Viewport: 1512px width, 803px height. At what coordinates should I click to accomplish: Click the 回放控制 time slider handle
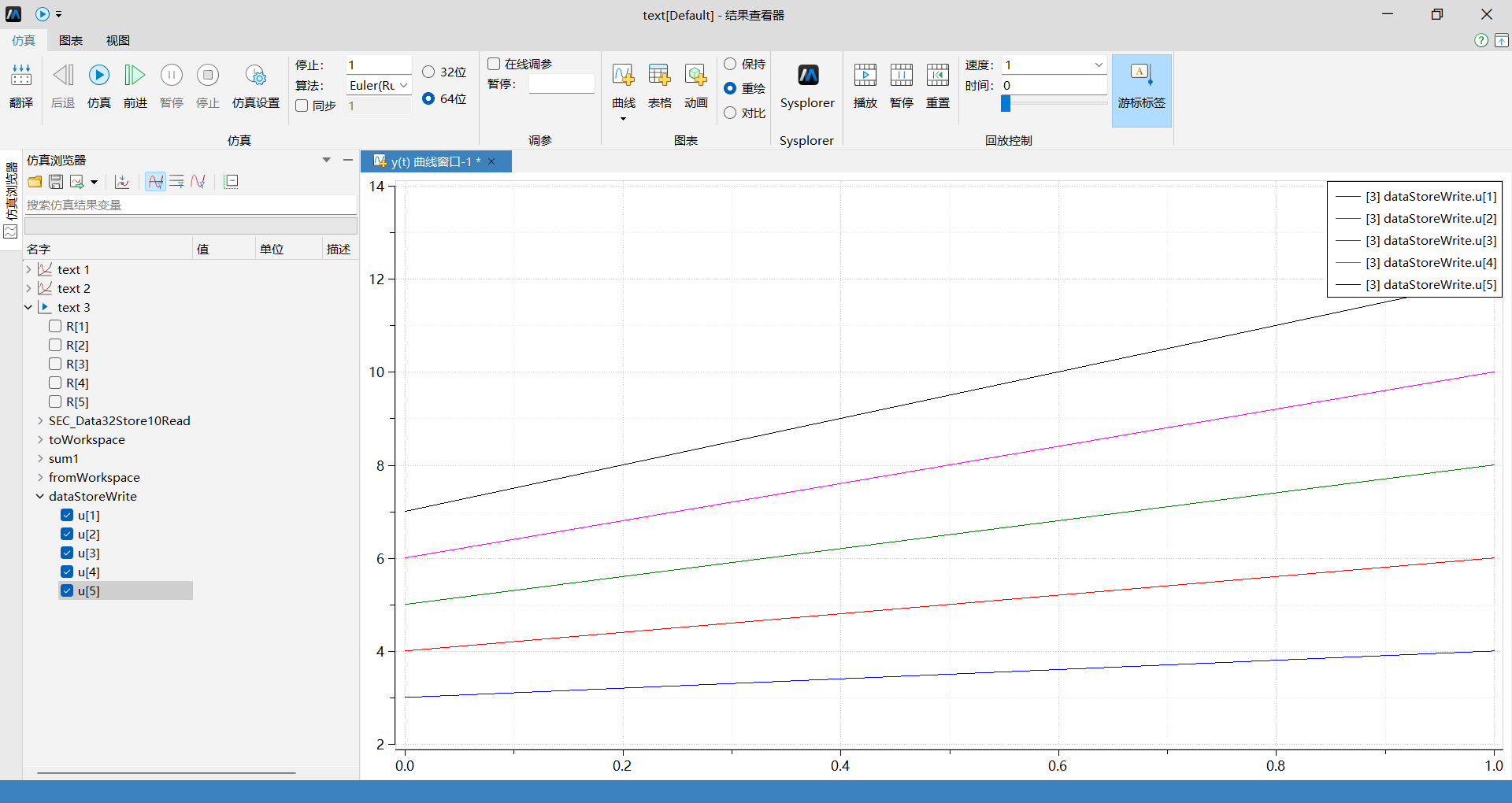point(1006,103)
